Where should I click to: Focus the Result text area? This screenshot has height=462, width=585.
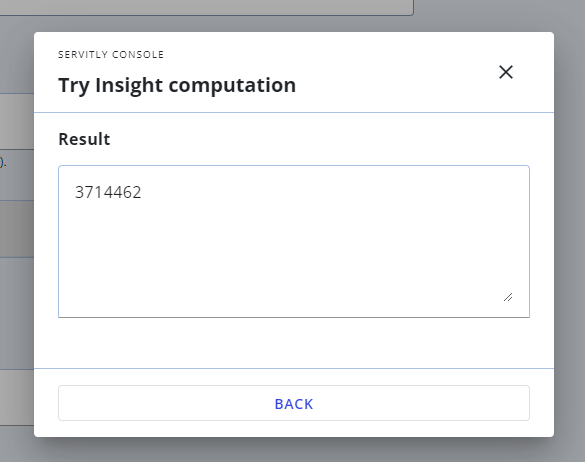click(x=294, y=241)
